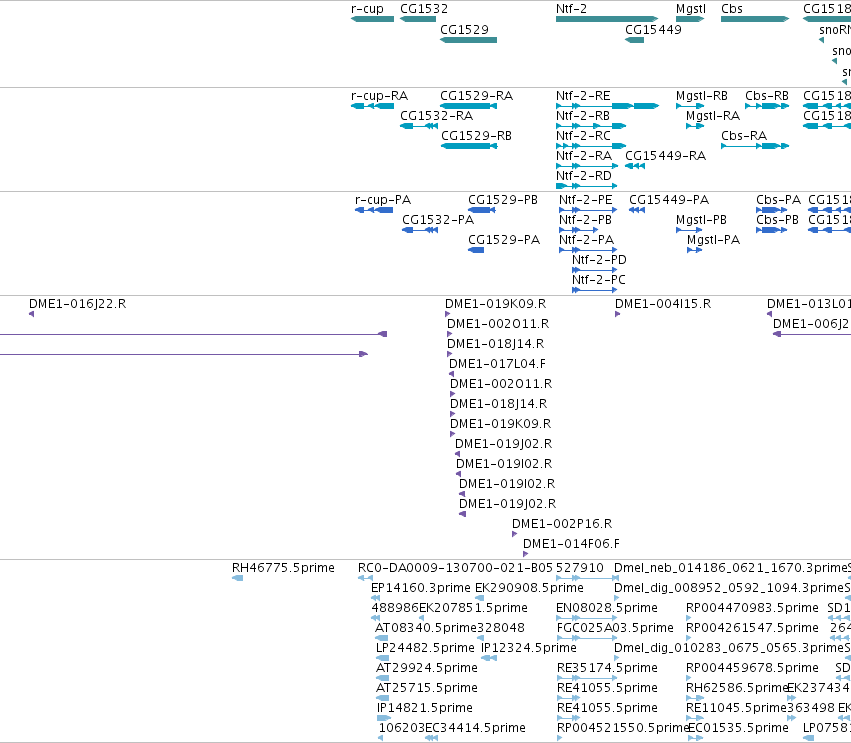Open protein CG1532-PA
The image size is (851, 743).
click(420, 230)
